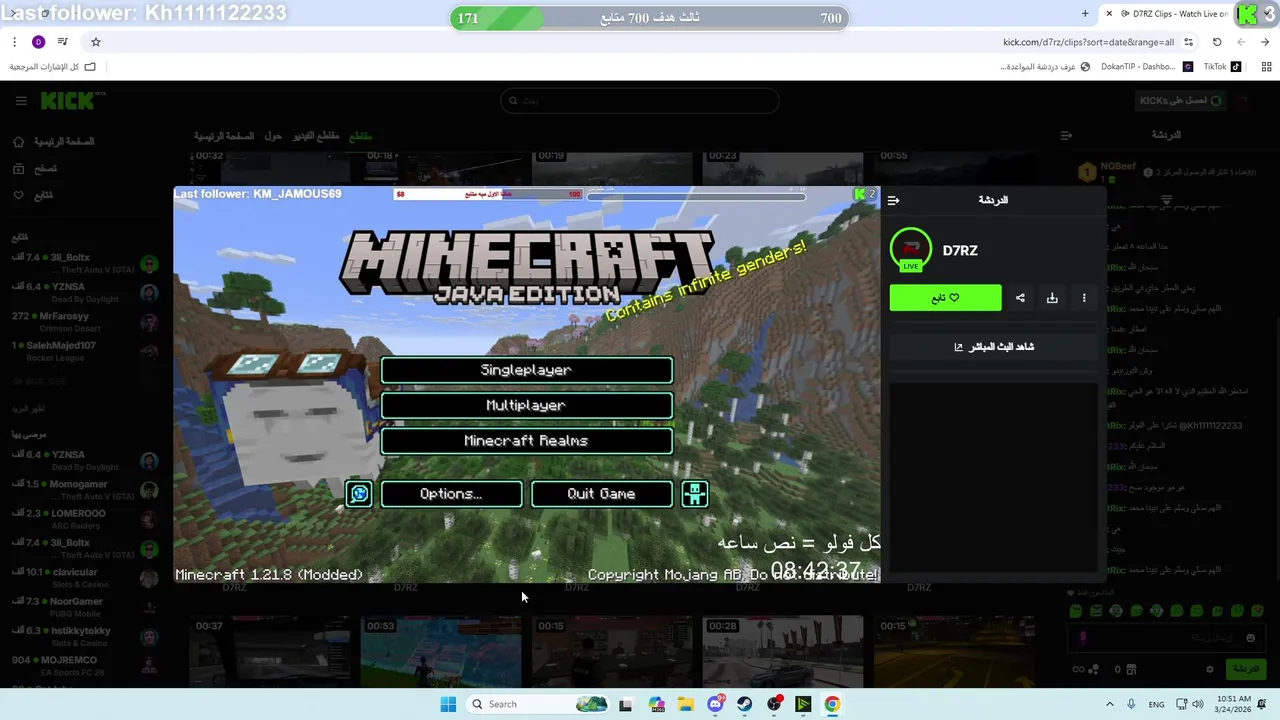
Task: Bookmark this page with the star icon
Action: point(96,42)
